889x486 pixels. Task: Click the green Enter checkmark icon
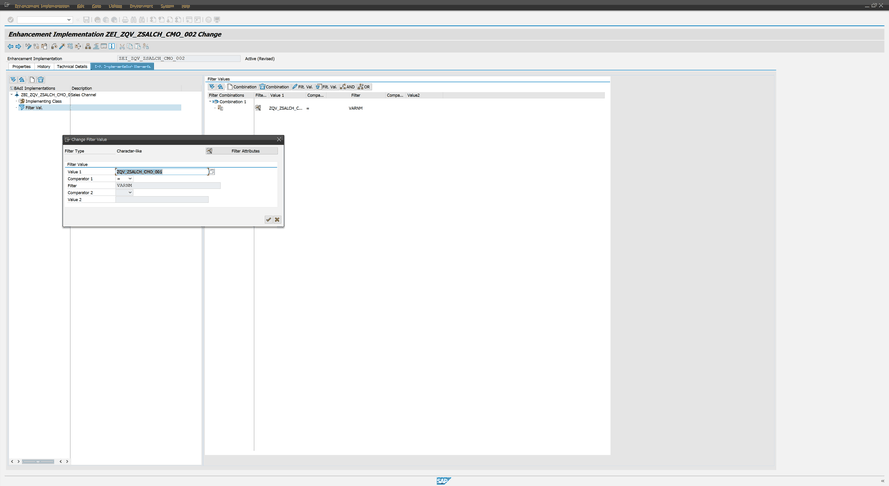(x=10, y=20)
